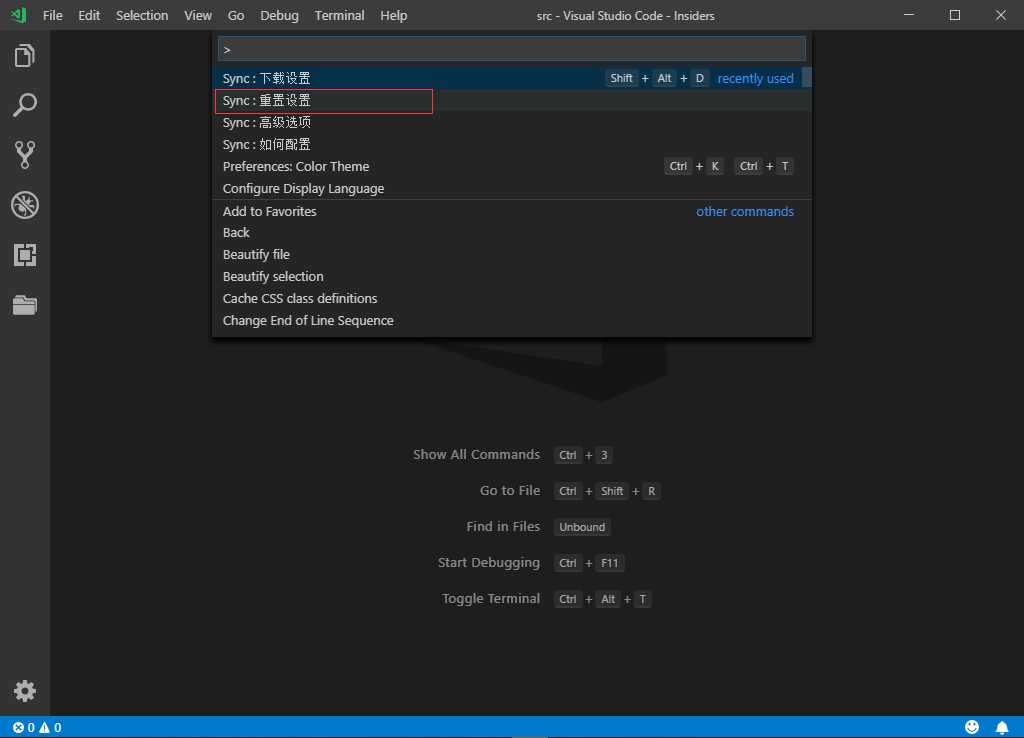Open the Debug menu
The height and width of the screenshot is (738, 1024).
click(x=279, y=15)
